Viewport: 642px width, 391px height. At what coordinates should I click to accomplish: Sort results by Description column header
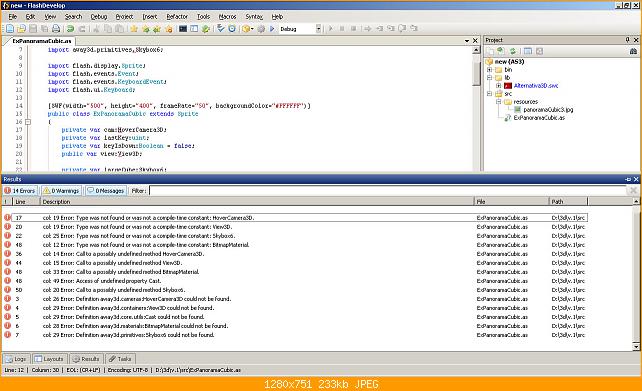tap(257, 202)
